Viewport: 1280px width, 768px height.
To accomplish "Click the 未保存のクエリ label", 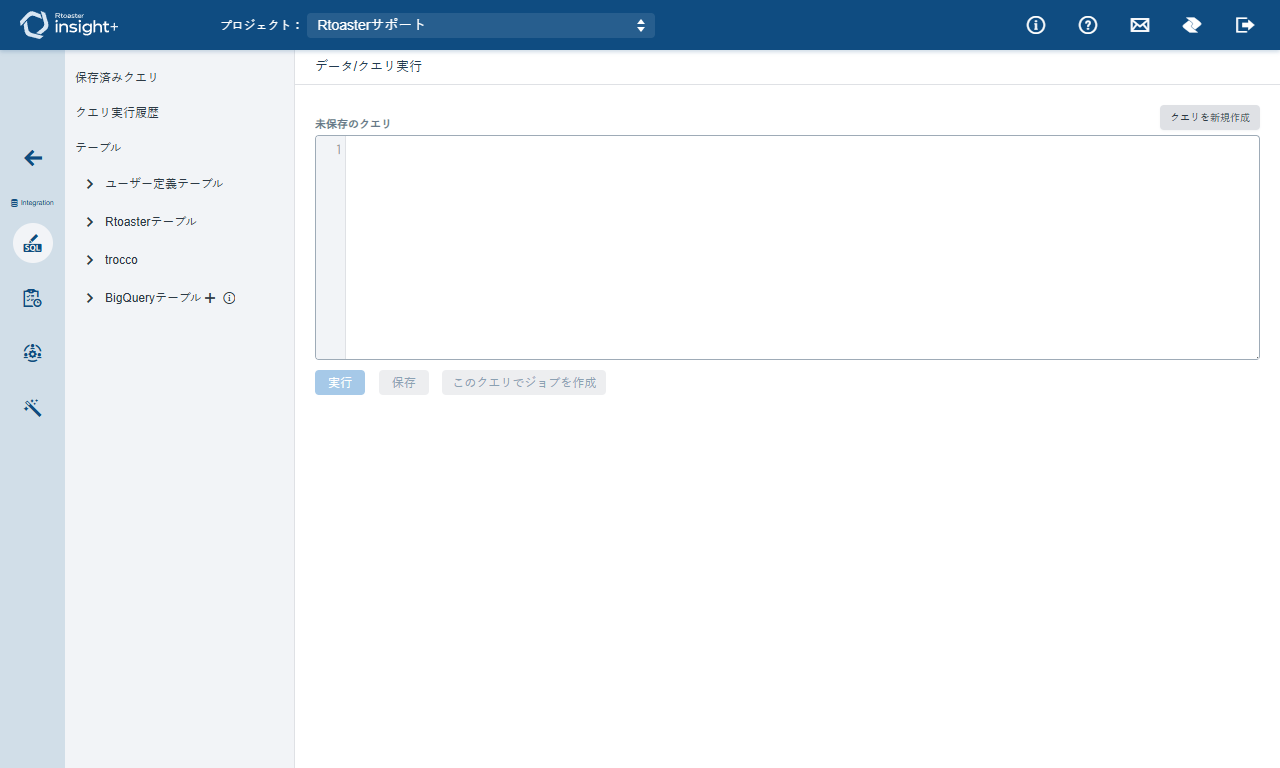I will click(x=353, y=124).
